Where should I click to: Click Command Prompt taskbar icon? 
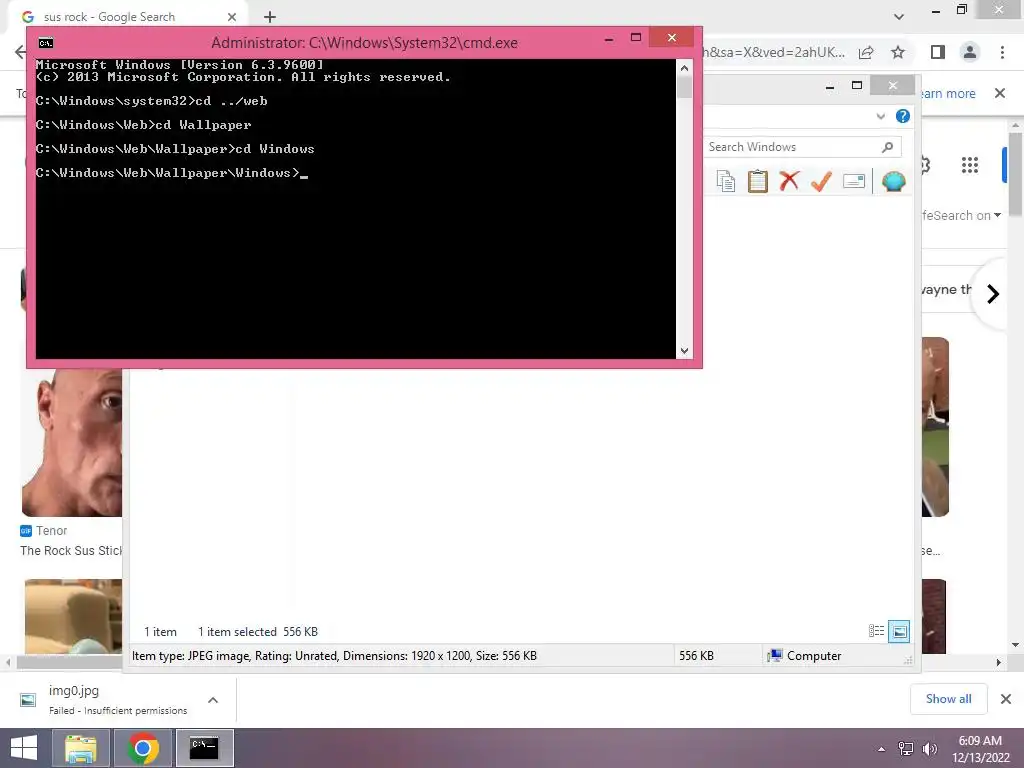tap(204, 748)
